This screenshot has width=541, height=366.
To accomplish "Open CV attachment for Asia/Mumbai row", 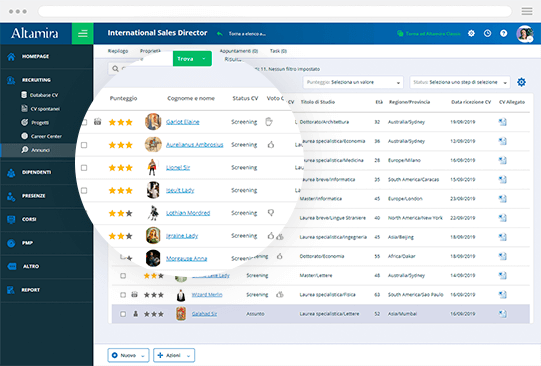I will pyautogui.click(x=503, y=314).
